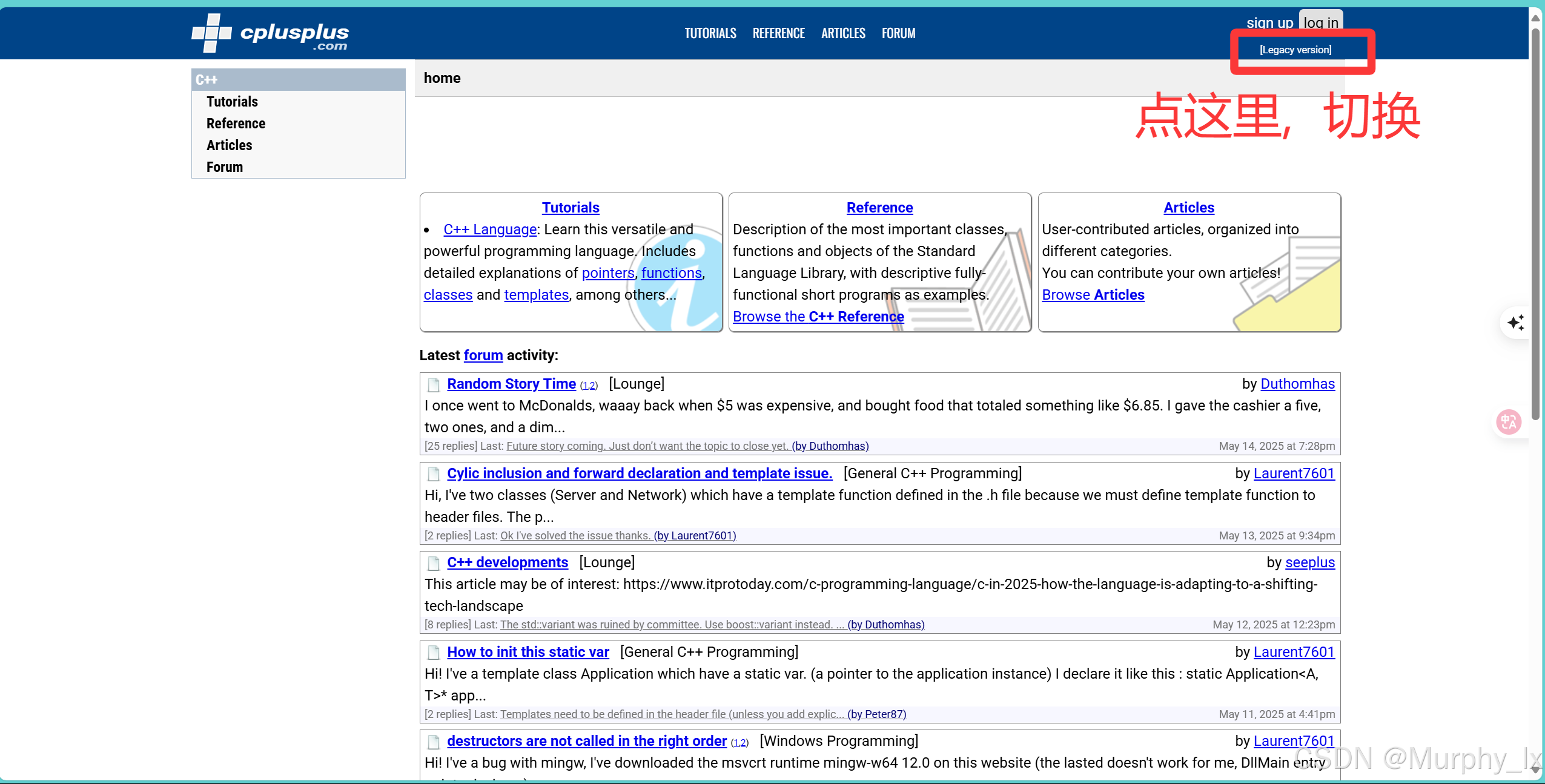The height and width of the screenshot is (784, 1545).
Task: Click document icon beside C++ developments thread
Action: [x=434, y=563]
